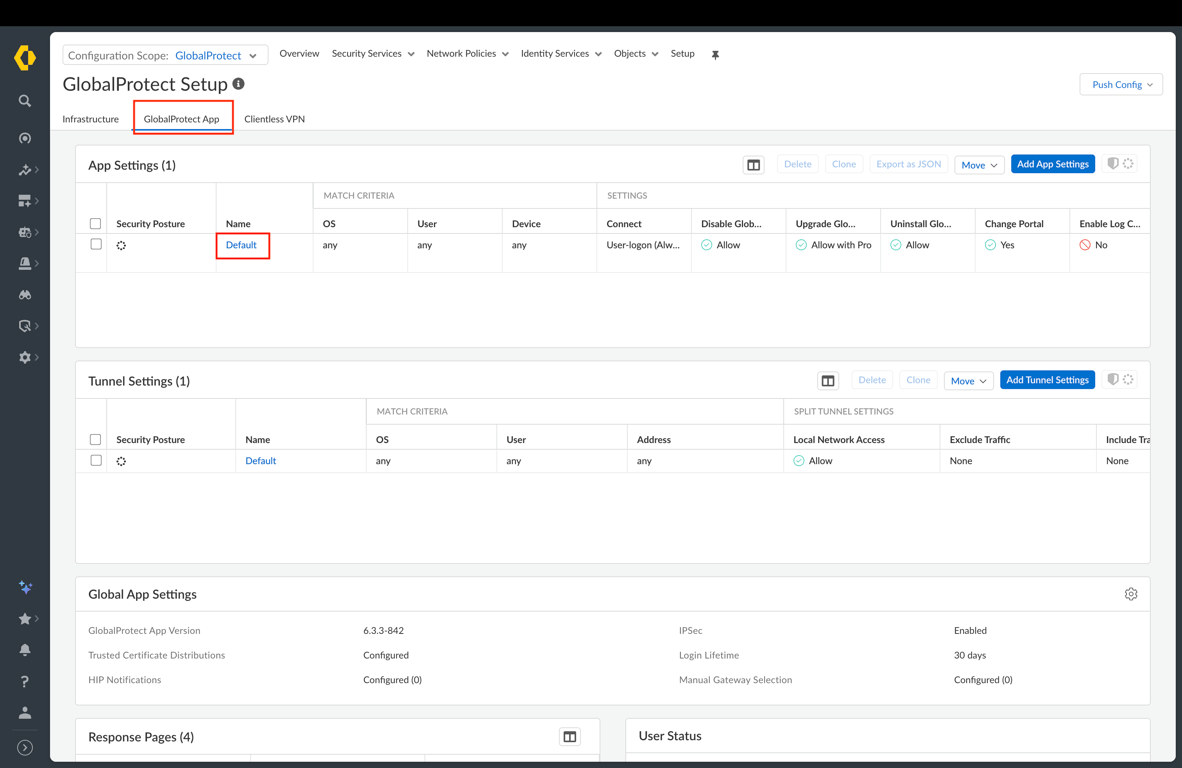Click the Clone button in Tunnel Settings

tap(918, 380)
